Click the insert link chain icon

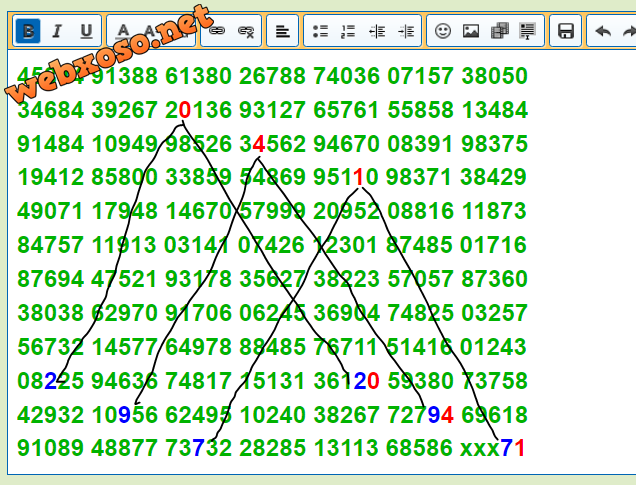point(217,31)
